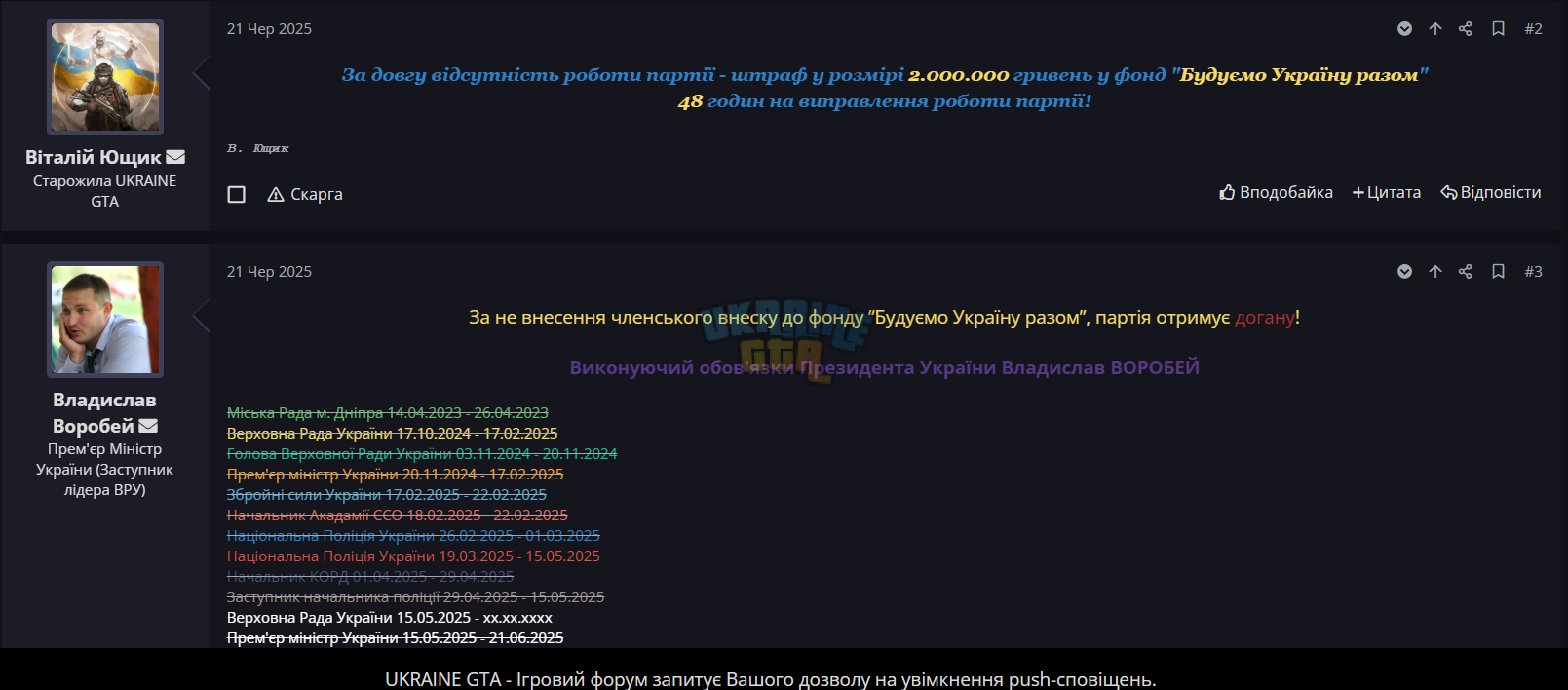The width and height of the screenshot is (1568, 690).
Task: Share post #3 via share icon
Action: tap(1466, 272)
